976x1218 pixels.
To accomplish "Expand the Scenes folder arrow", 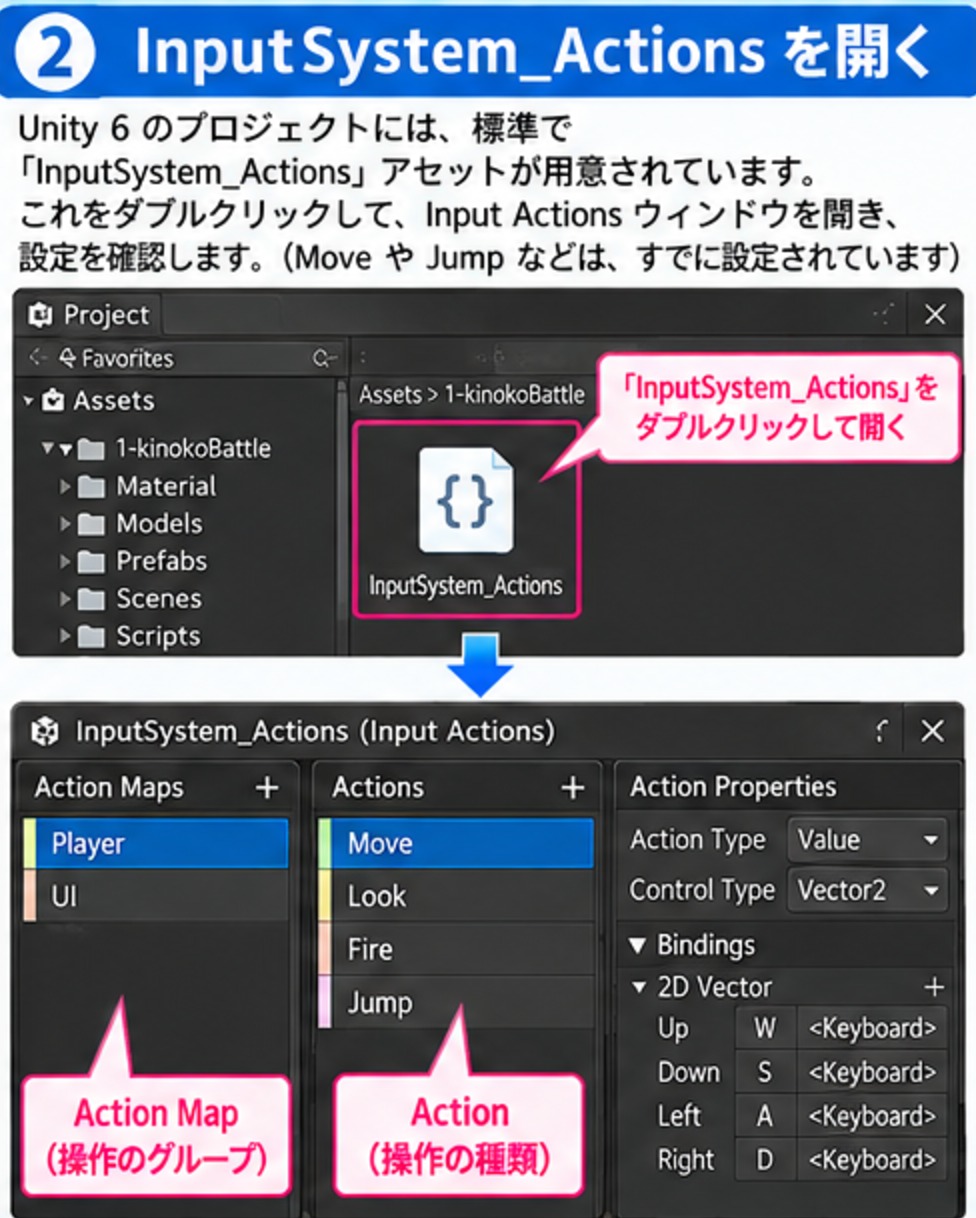I will tap(65, 599).
